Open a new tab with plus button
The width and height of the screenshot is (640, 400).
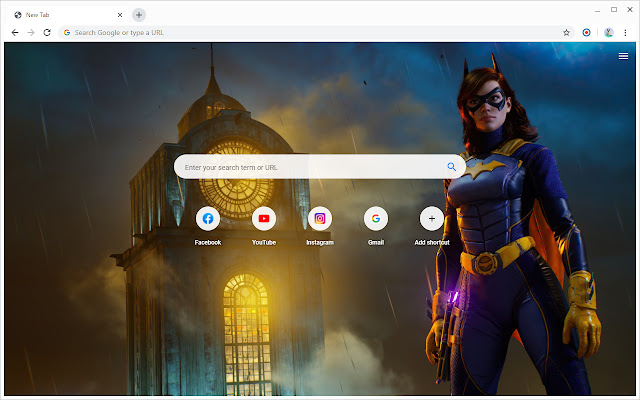point(139,15)
